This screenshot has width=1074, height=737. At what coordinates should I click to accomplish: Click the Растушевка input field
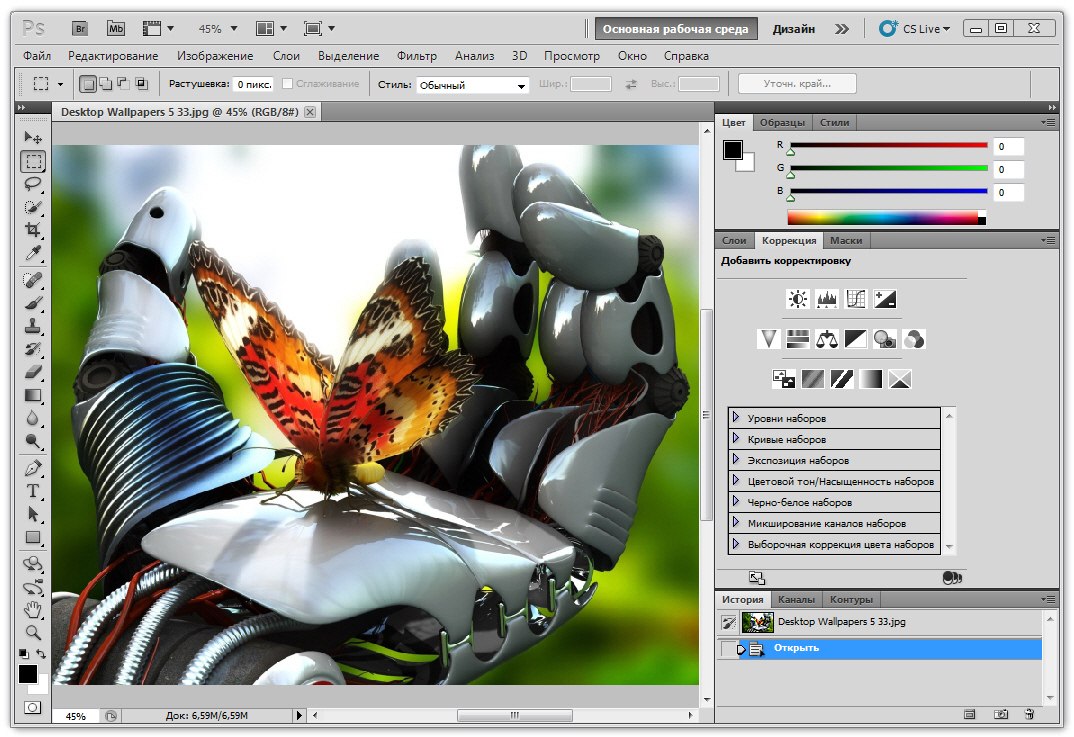click(x=253, y=84)
